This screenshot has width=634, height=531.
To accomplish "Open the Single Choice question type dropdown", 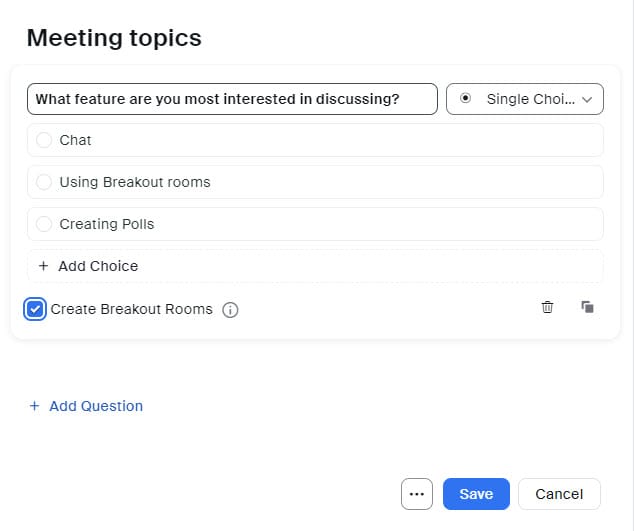I will [x=524, y=99].
